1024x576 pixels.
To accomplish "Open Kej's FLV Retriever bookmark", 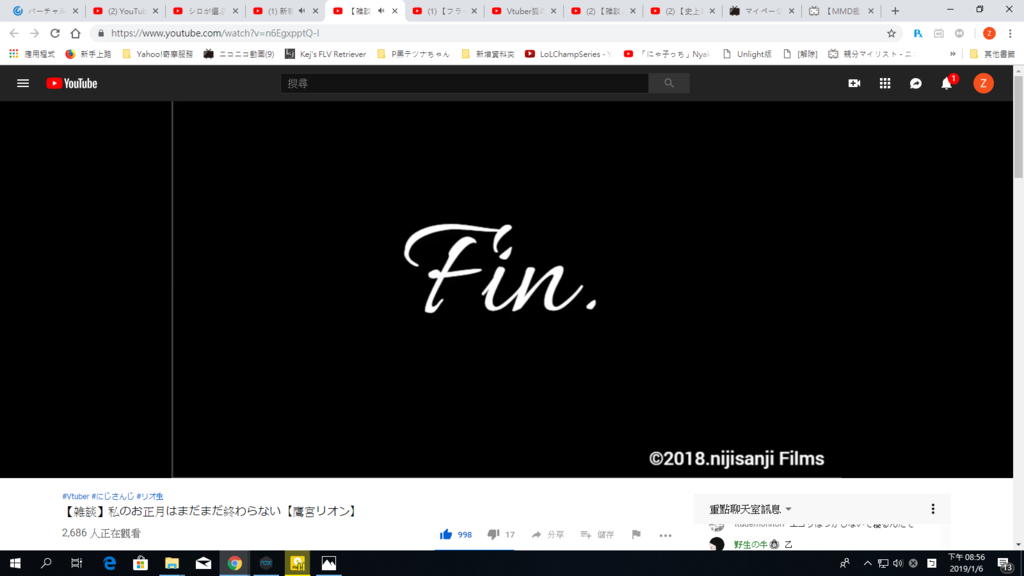I will click(325, 54).
